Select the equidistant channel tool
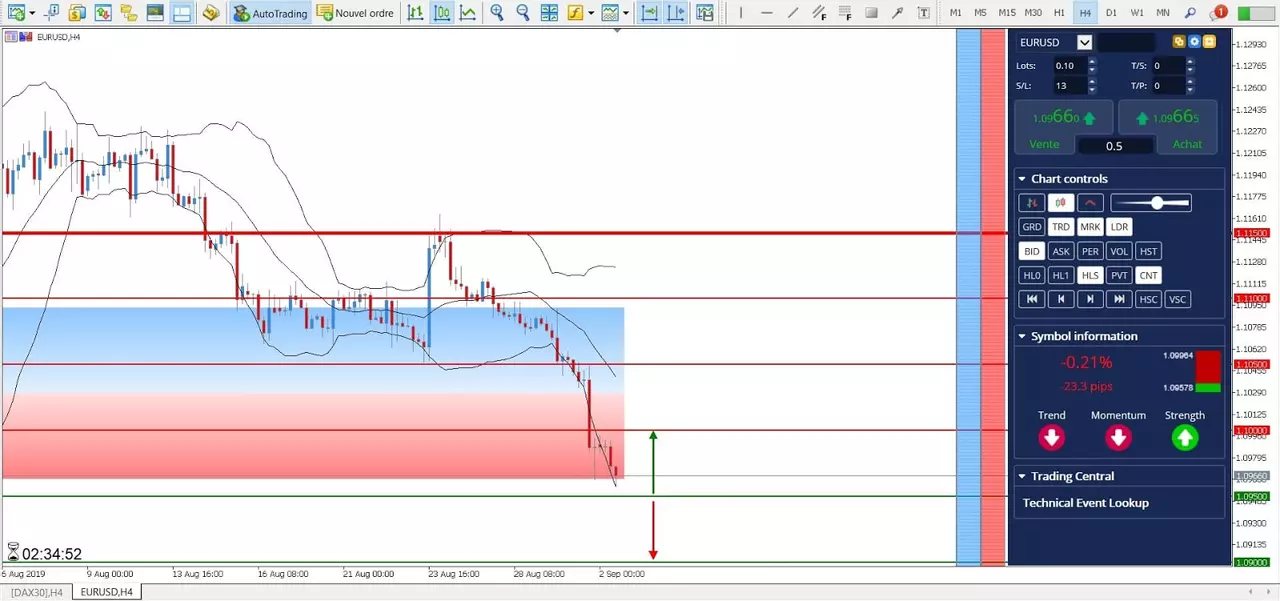Screen dimensions: 1280x601 pos(819,13)
